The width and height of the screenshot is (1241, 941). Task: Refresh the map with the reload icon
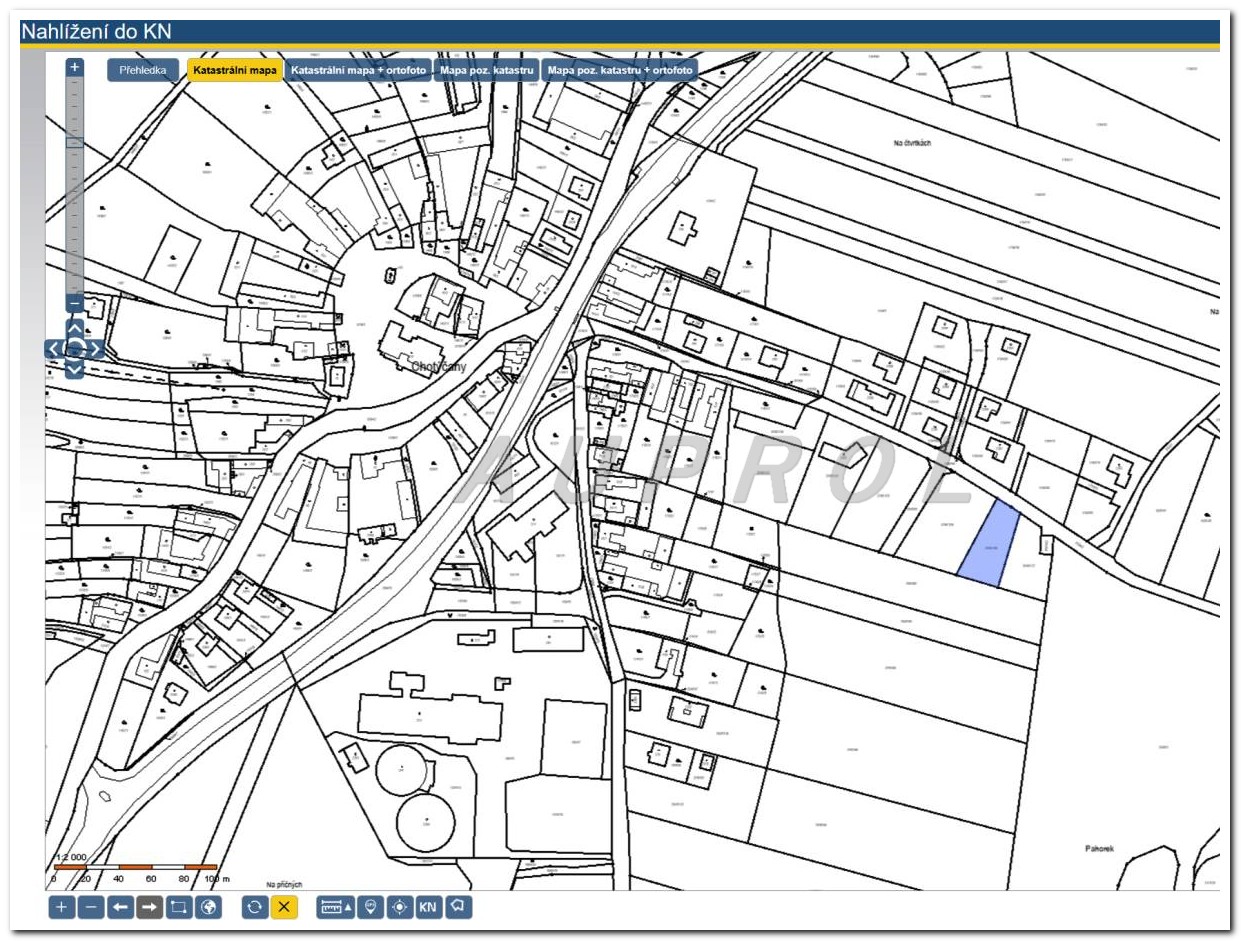255,907
